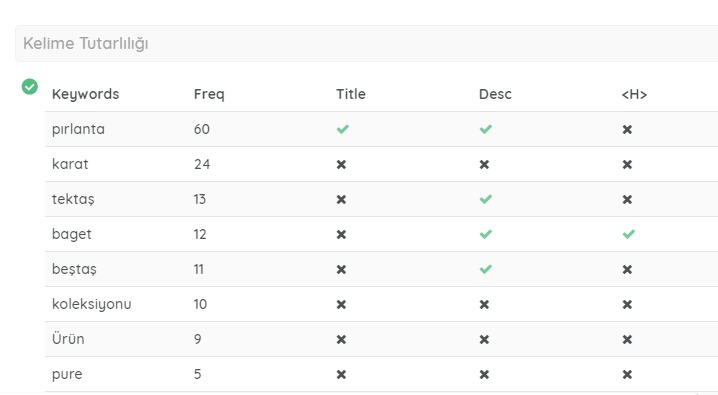
Task: Click the Title column header
Action: [351, 94]
